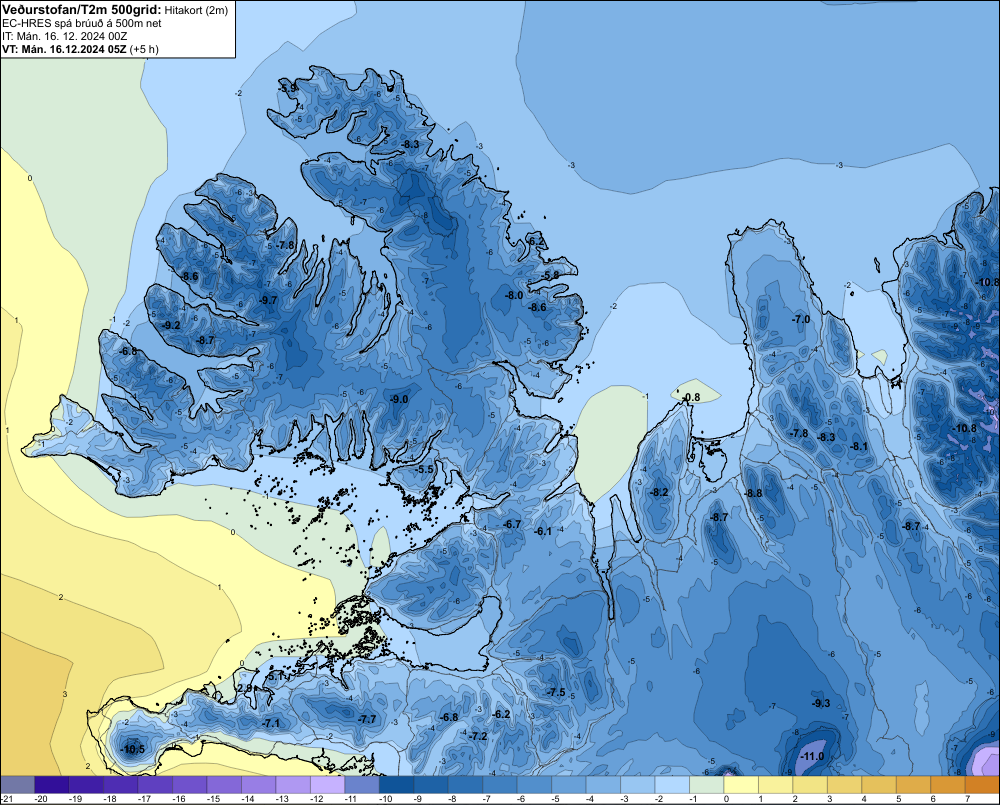
Task: Click the -10.5 temperature label
Action: tap(133, 750)
